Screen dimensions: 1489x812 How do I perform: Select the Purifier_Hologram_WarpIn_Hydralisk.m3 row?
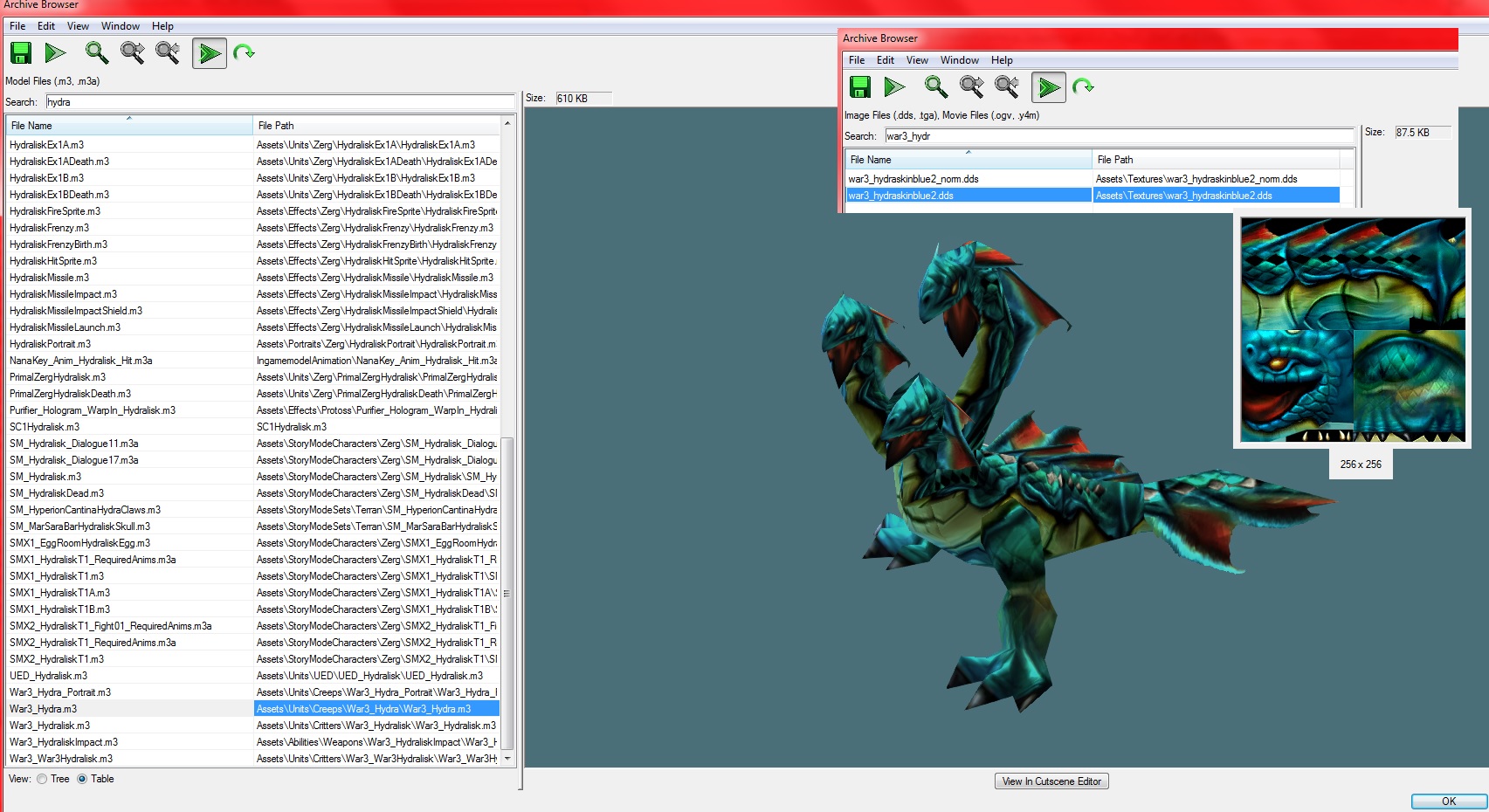pos(253,410)
